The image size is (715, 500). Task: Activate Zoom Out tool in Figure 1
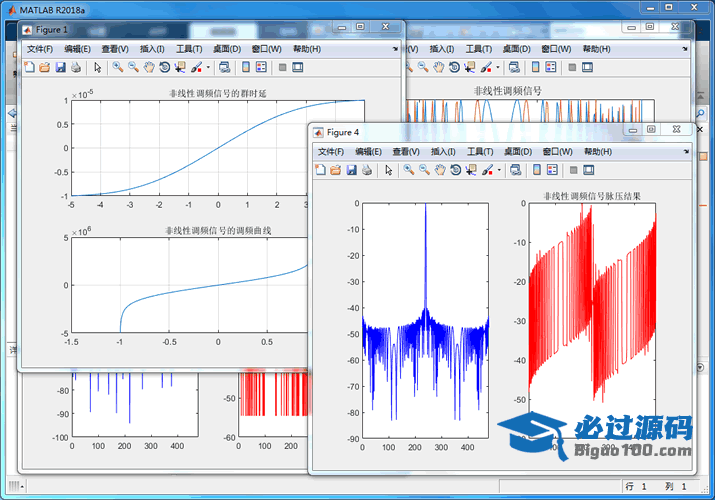point(134,67)
